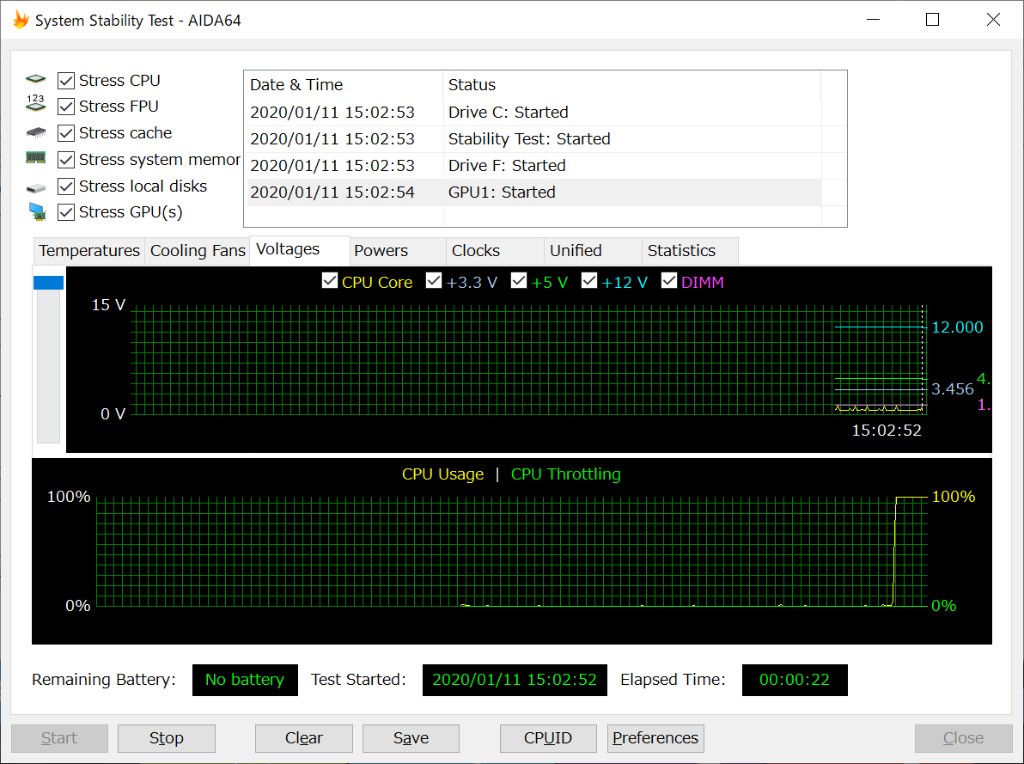
Task: Click the CPU Throttling graph label
Action: coord(566,474)
